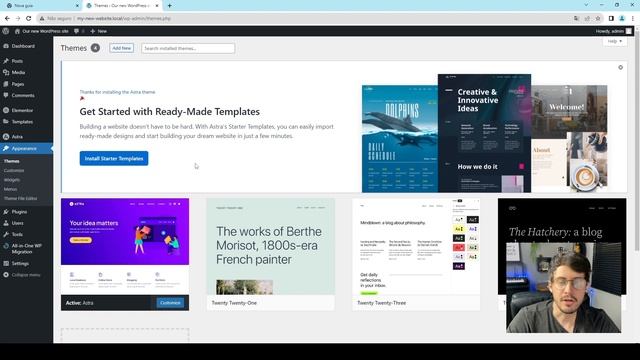
Task: Click the Customize button for Astra
Action: coord(170,303)
